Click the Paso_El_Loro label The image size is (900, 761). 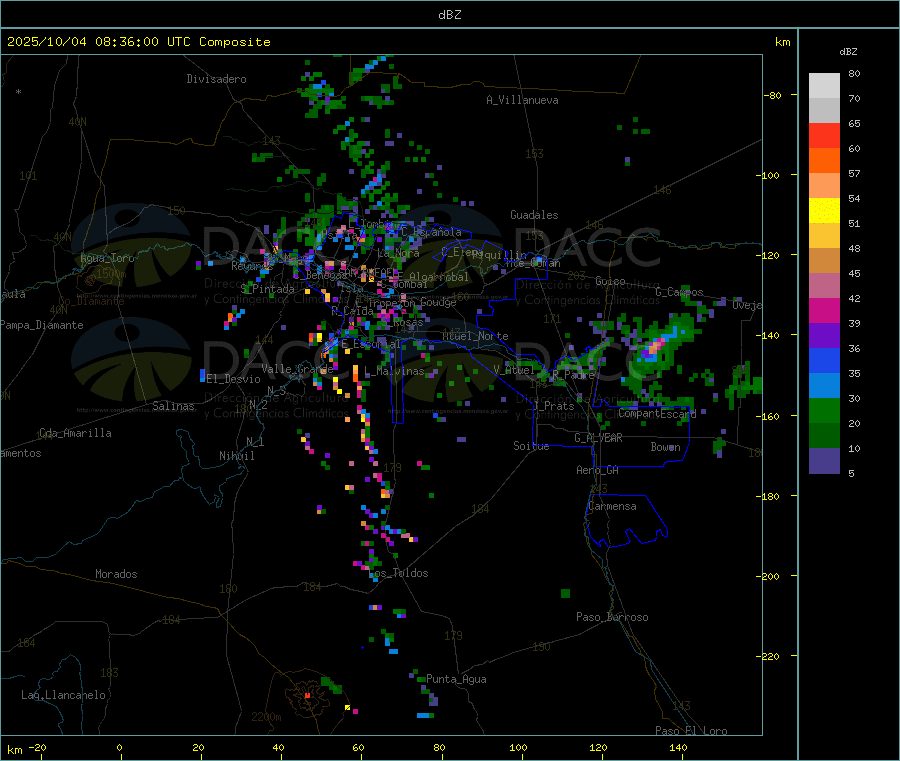[692, 731]
